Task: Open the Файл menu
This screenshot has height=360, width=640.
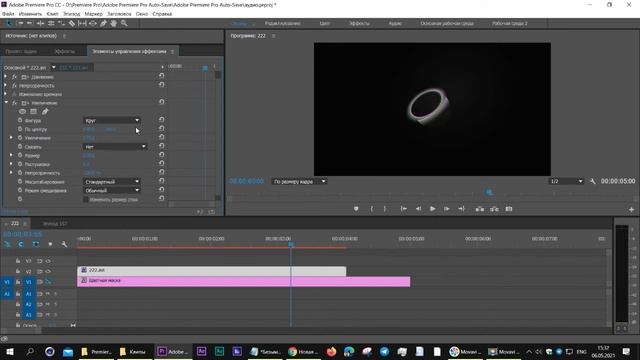Action: [8, 14]
